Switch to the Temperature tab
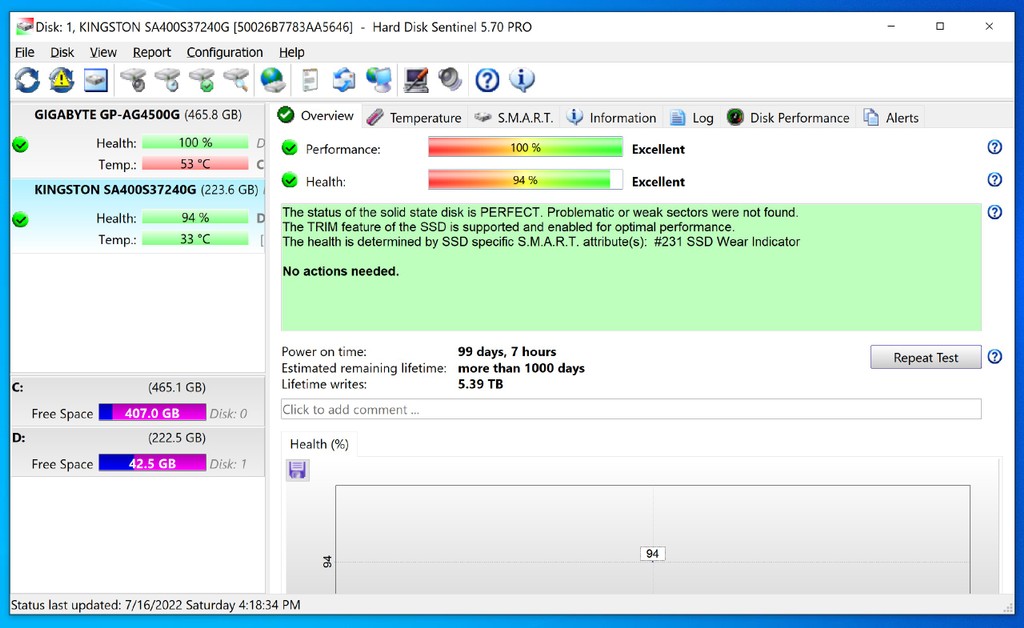The height and width of the screenshot is (628, 1024). coord(414,118)
